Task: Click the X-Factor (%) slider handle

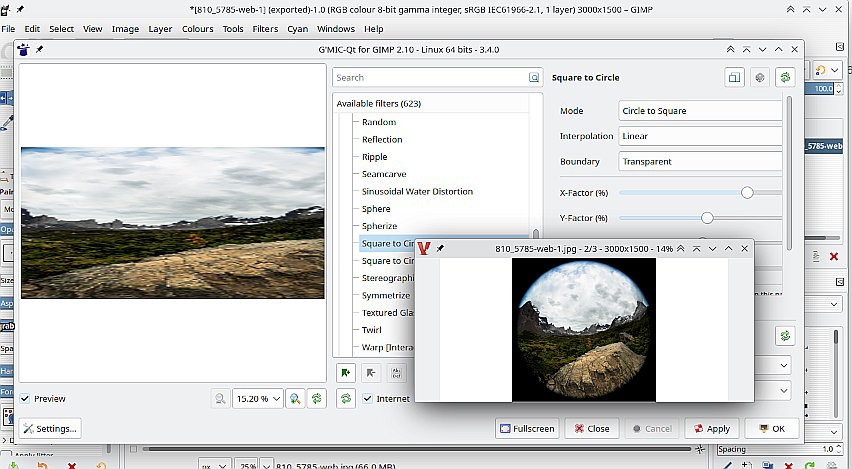Action: (747, 192)
